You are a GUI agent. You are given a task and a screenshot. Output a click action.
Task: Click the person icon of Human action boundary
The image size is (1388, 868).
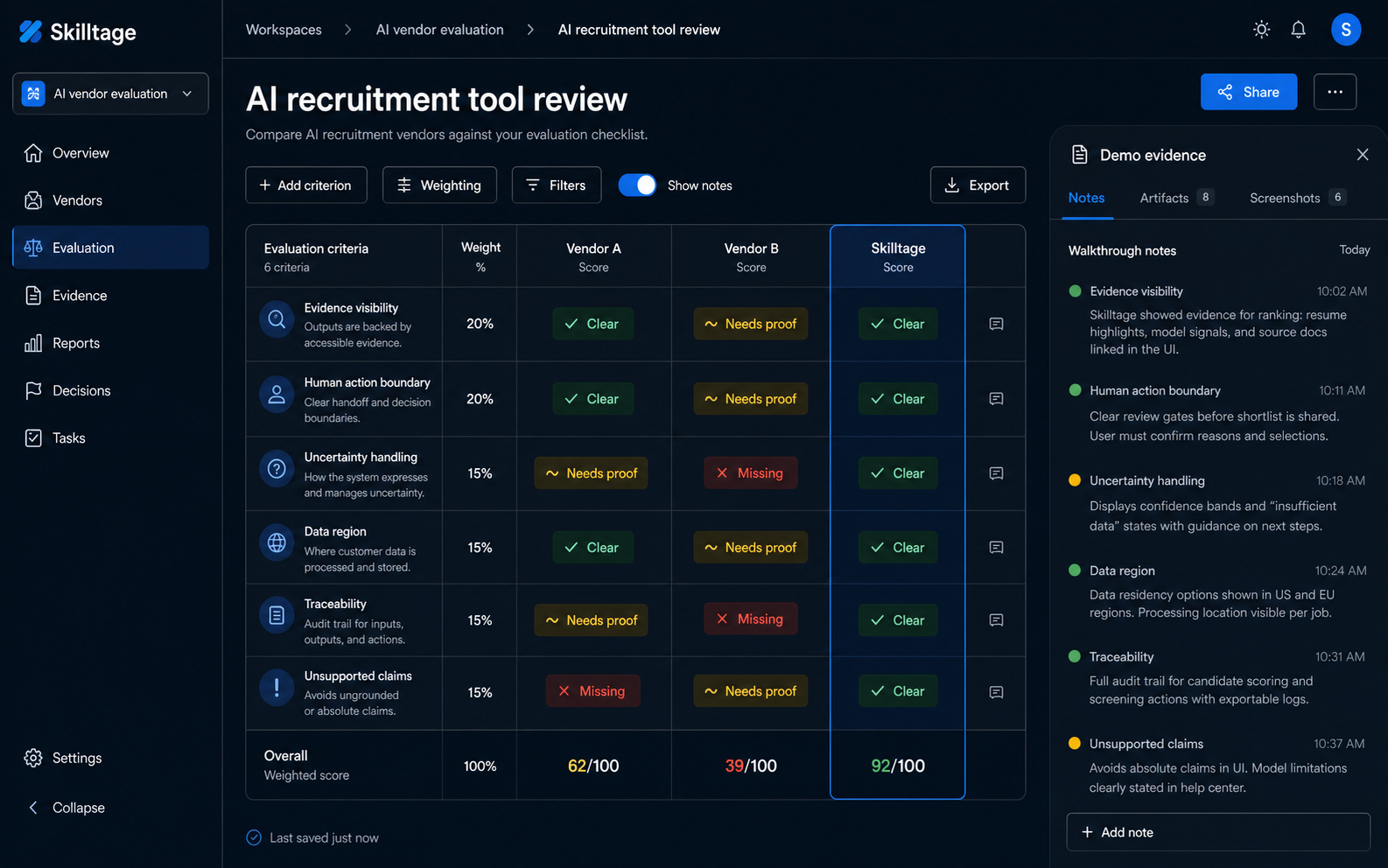point(277,395)
